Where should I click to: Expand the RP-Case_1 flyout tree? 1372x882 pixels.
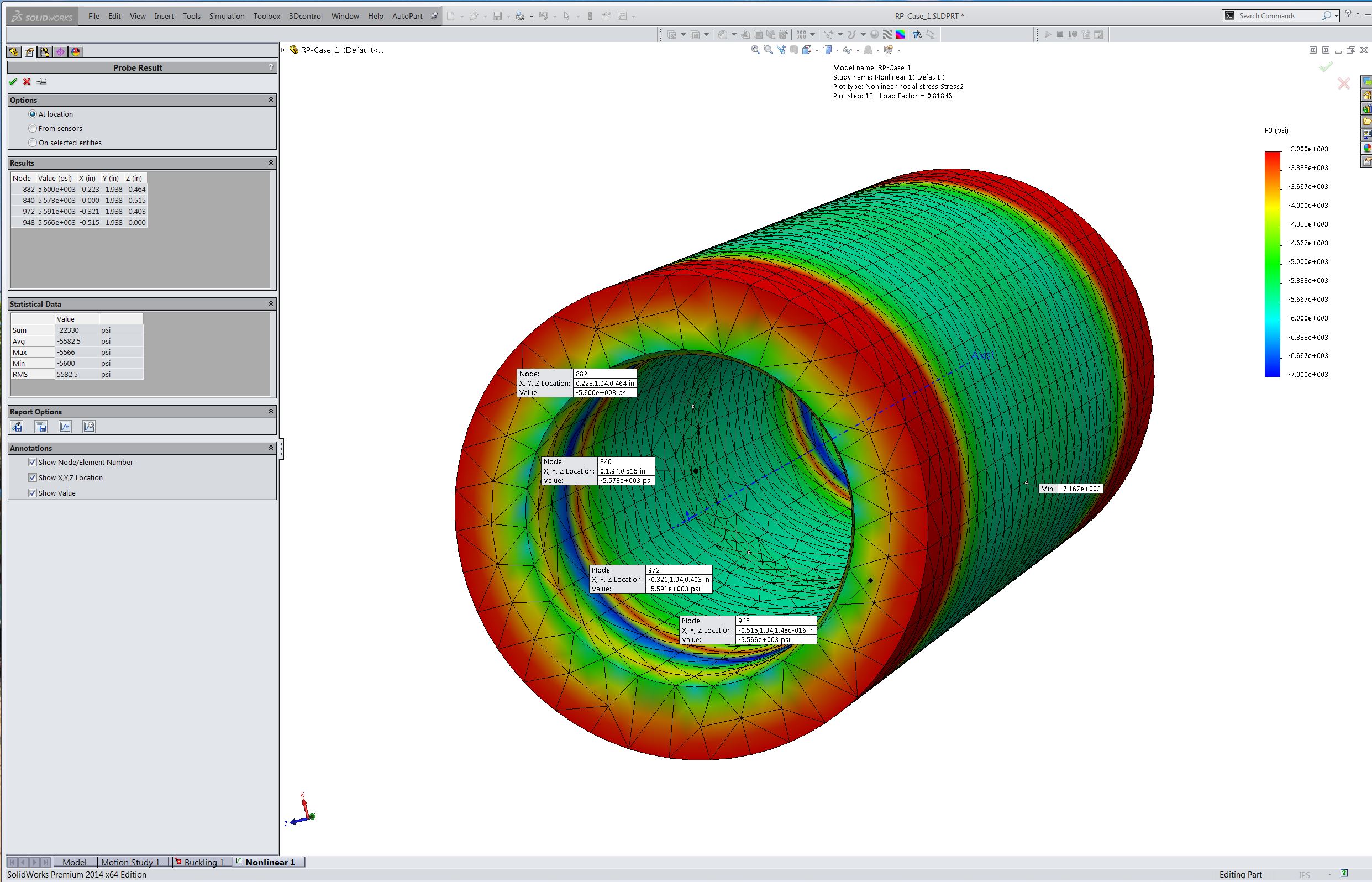(x=284, y=50)
